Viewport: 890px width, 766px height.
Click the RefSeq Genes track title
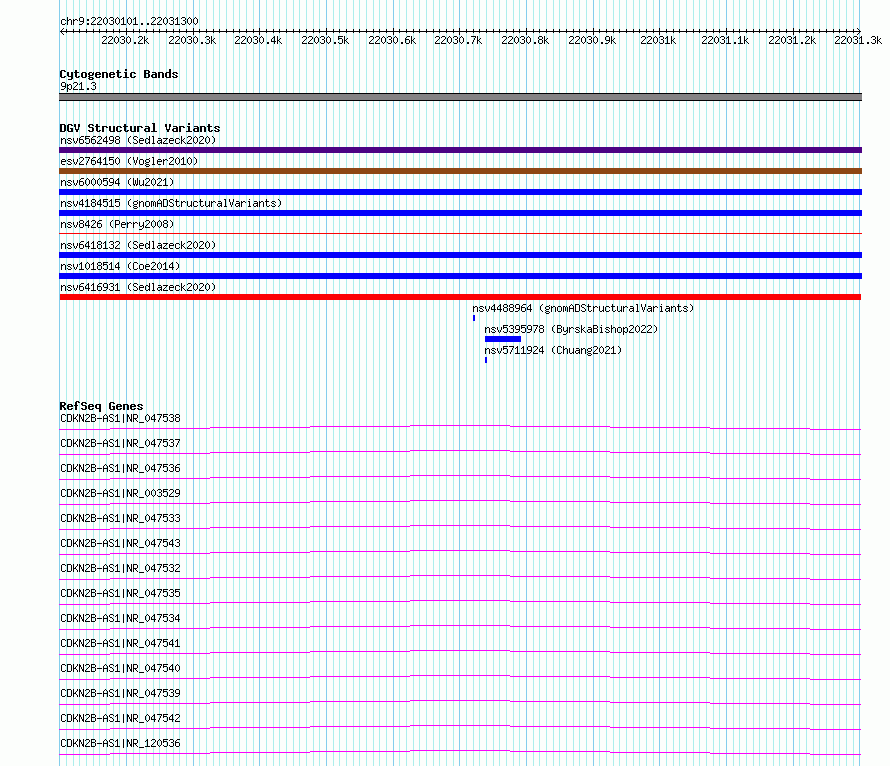pyautogui.click(x=102, y=406)
